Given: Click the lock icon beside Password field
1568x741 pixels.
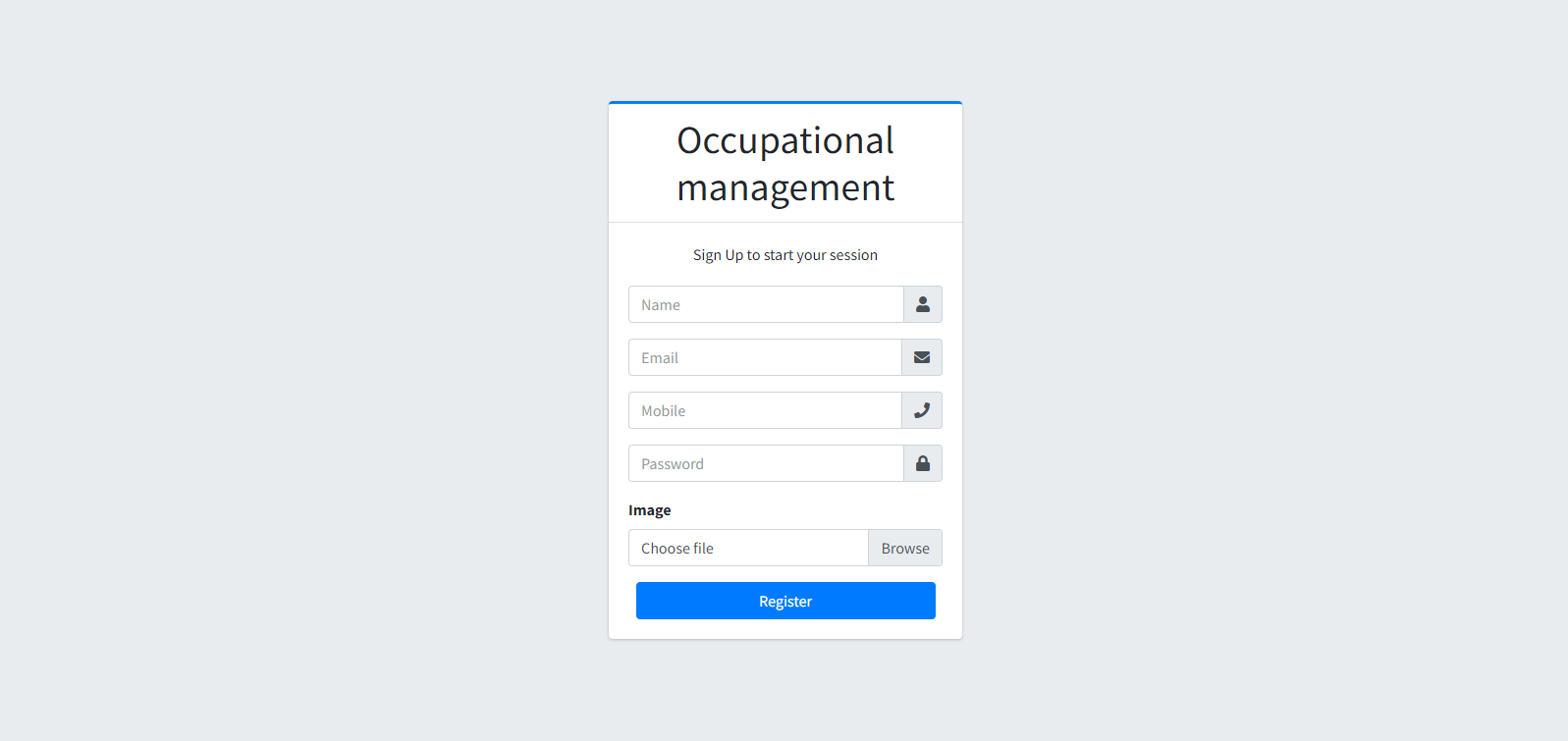Looking at the screenshot, I should point(923,463).
